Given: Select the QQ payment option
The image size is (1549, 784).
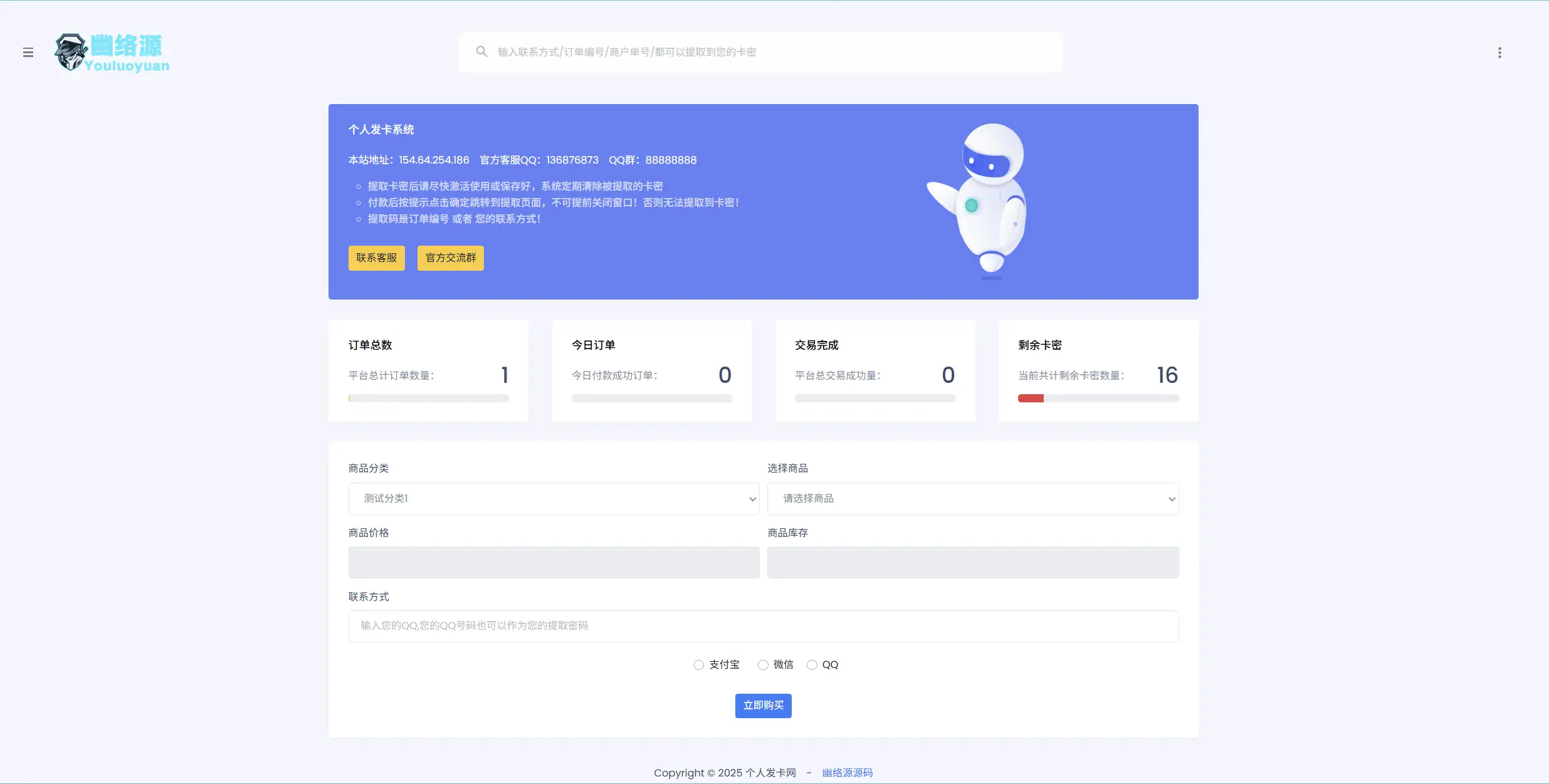Looking at the screenshot, I should tap(811, 664).
